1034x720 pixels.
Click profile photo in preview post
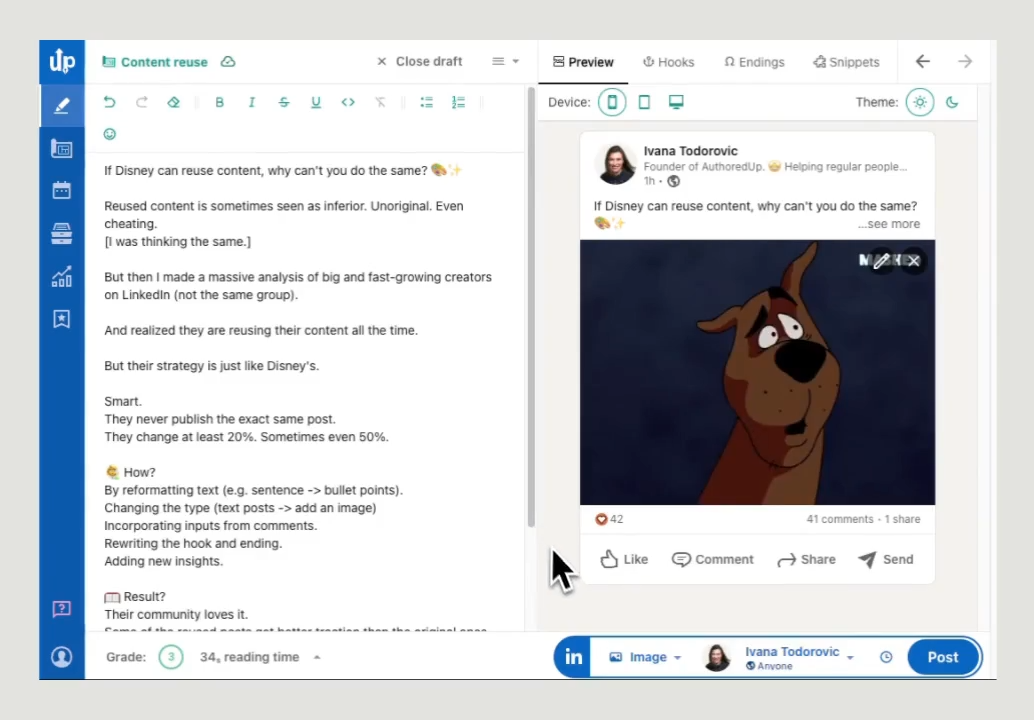coord(615,164)
